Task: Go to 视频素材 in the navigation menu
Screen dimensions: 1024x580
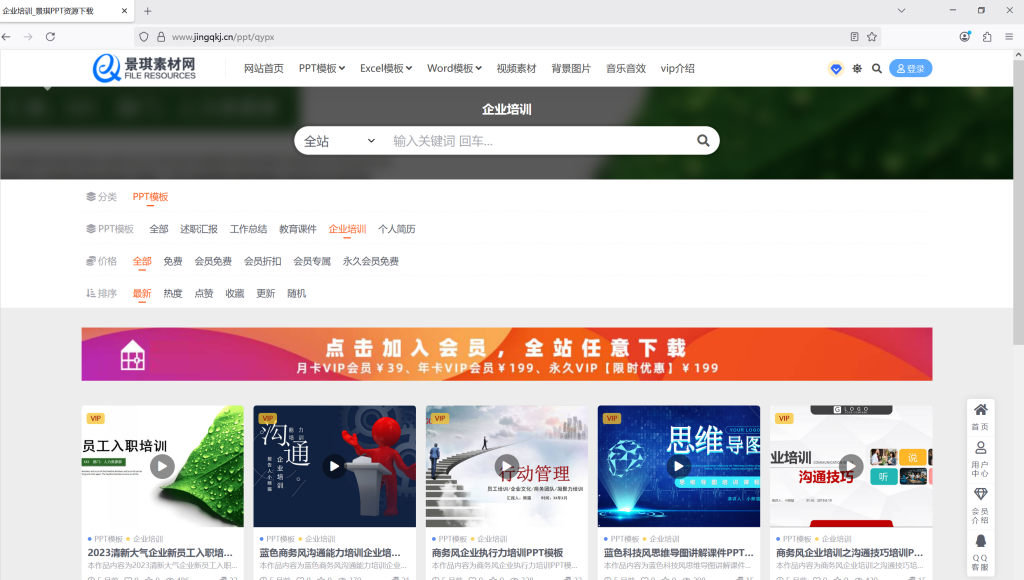Action: [516, 69]
